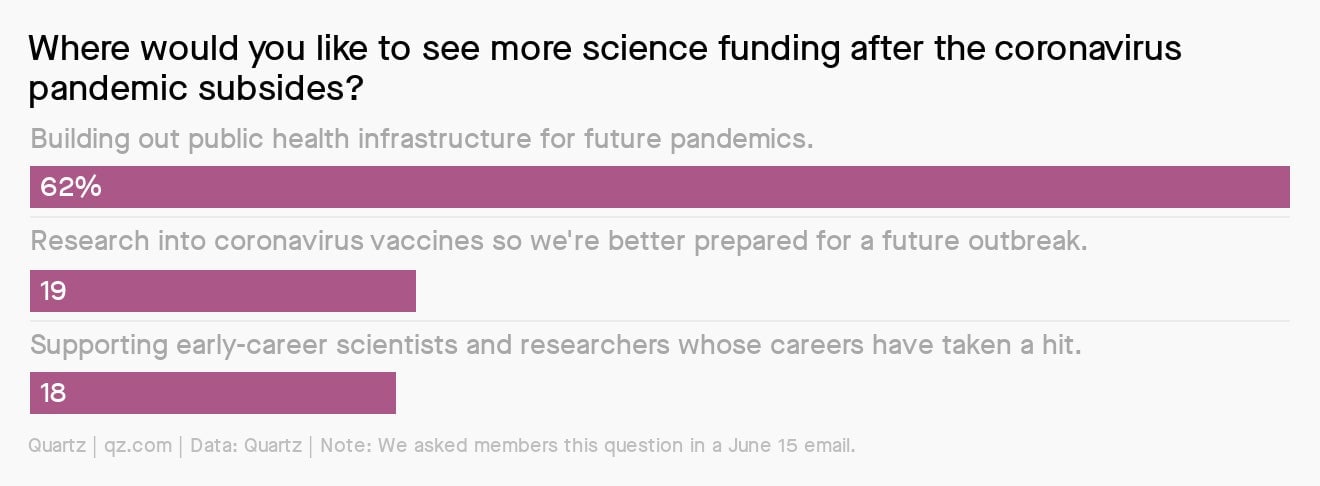Click 'Data: Quartz' in the footer
This screenshot has width=1320, height=486.
[x=246, y=446]
